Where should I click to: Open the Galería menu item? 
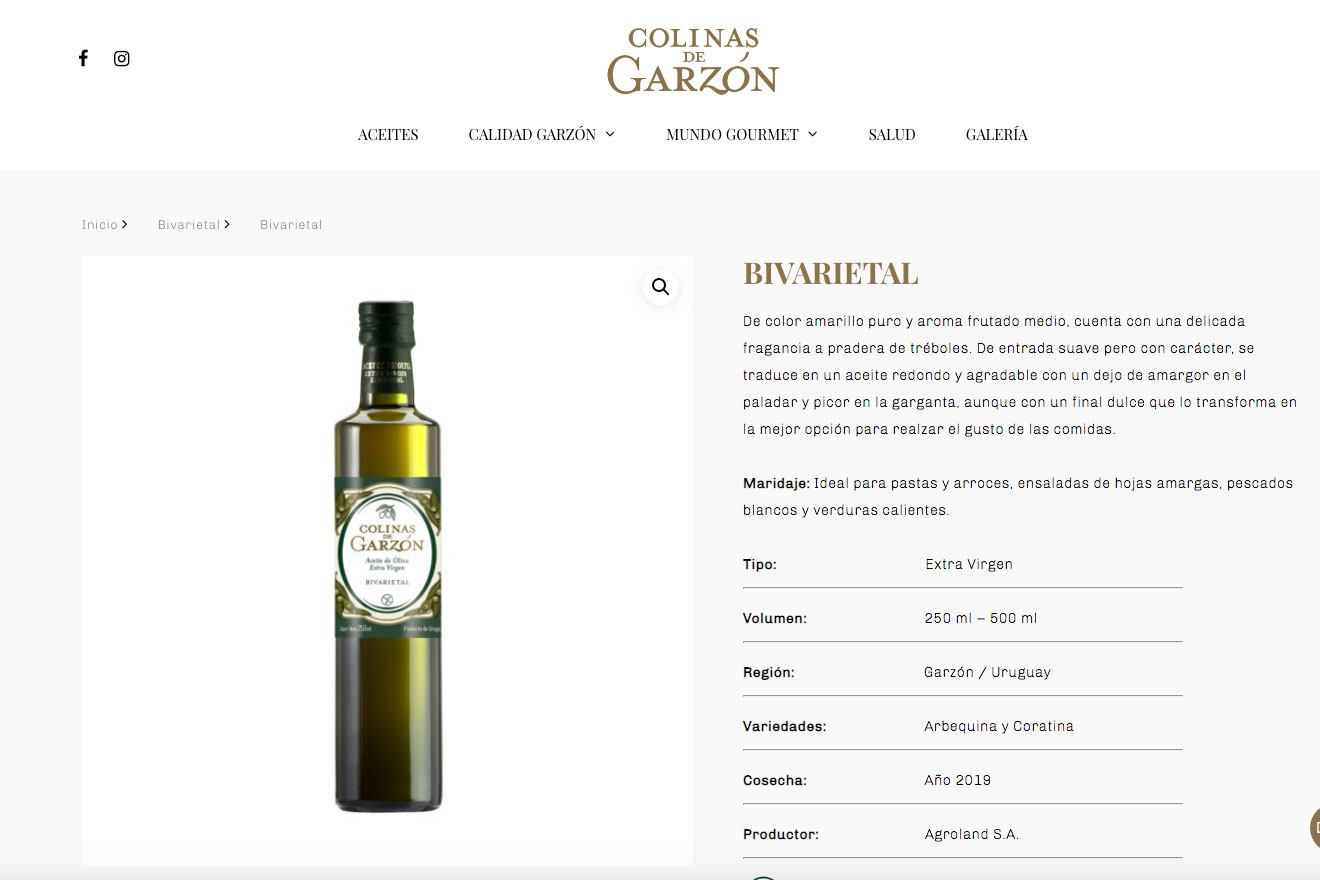pyautogui.click(x=996, y=134)
